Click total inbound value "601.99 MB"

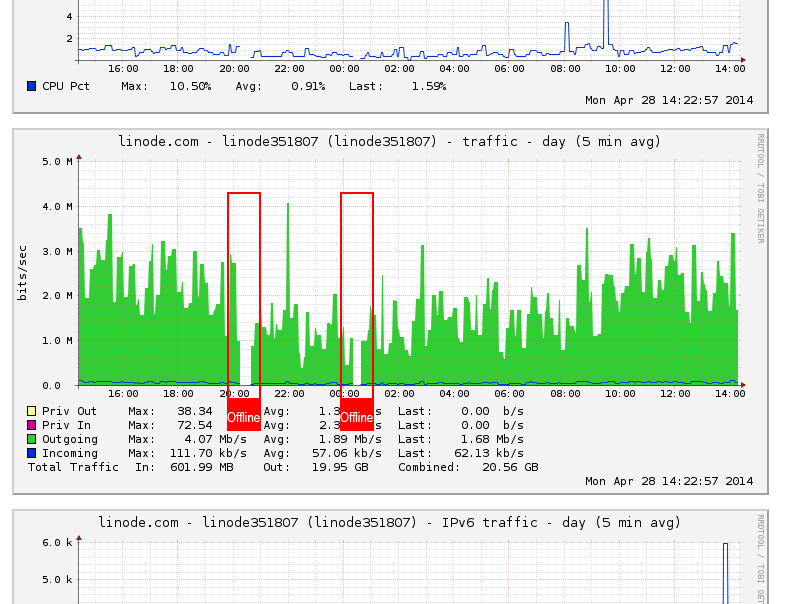(202, 467)
